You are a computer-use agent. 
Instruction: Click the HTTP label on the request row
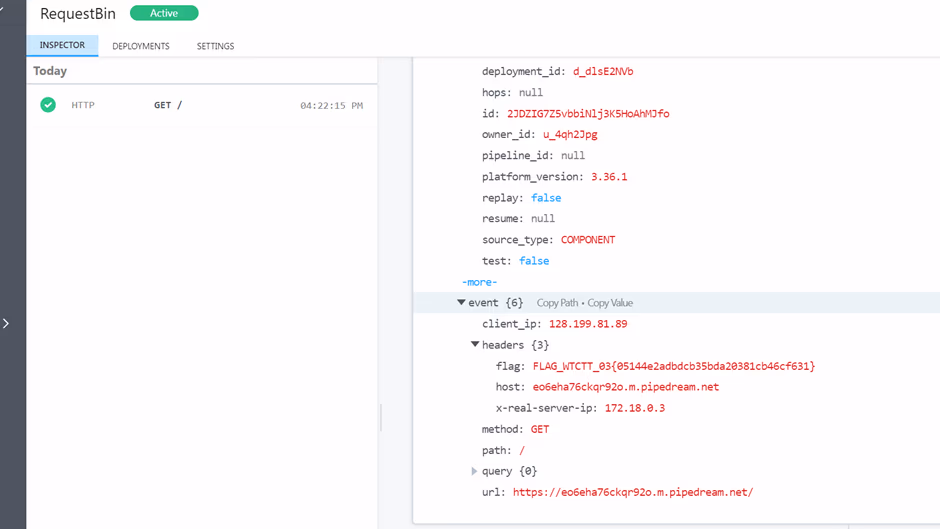pos(83,105)
